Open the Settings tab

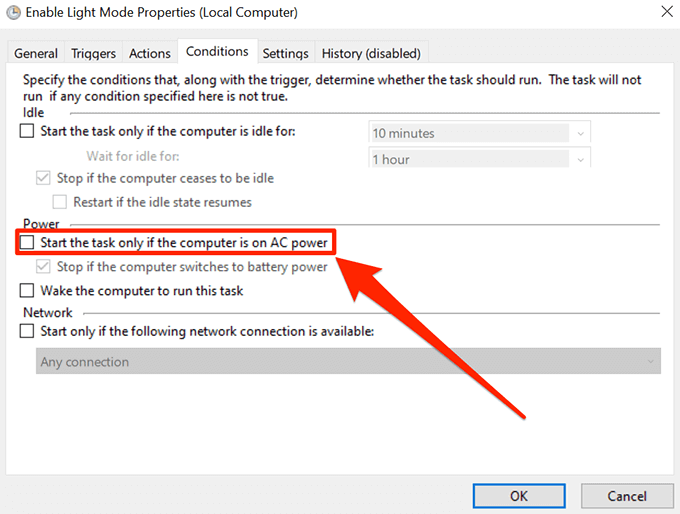point(285,53)
